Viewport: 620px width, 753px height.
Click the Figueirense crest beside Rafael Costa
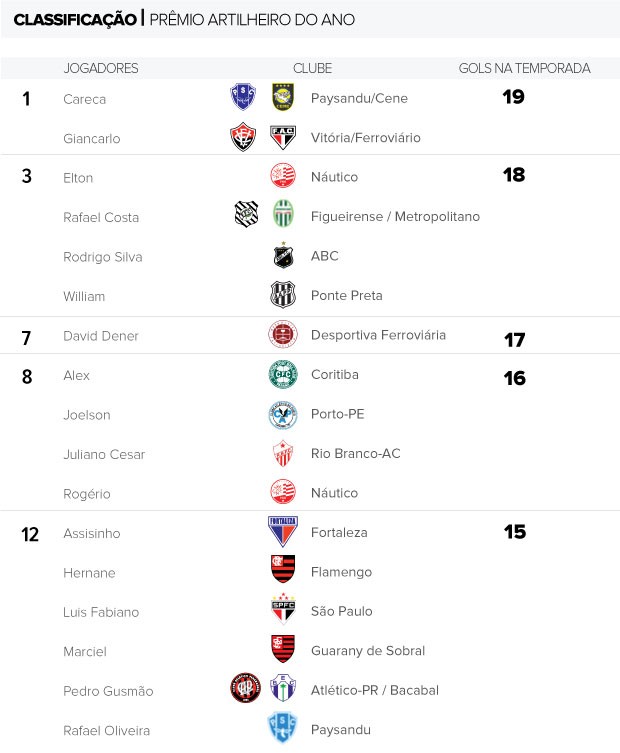246,214
